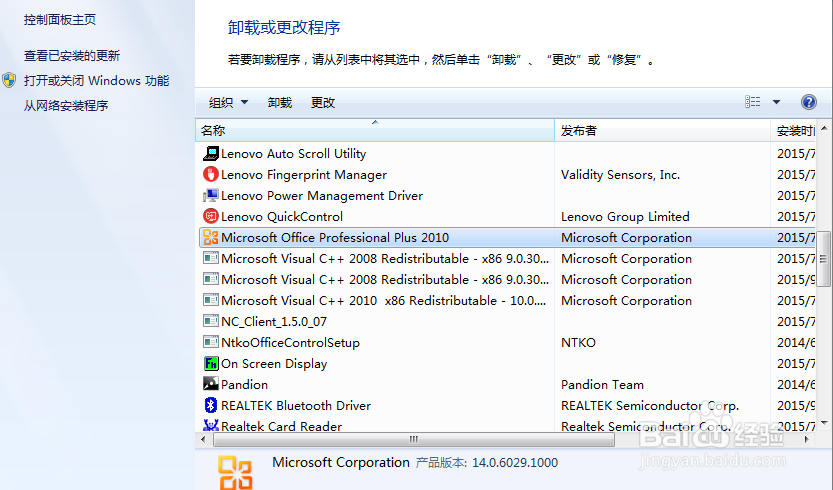
Task: Open help with the question mark icon
Action: coord(808,102)
